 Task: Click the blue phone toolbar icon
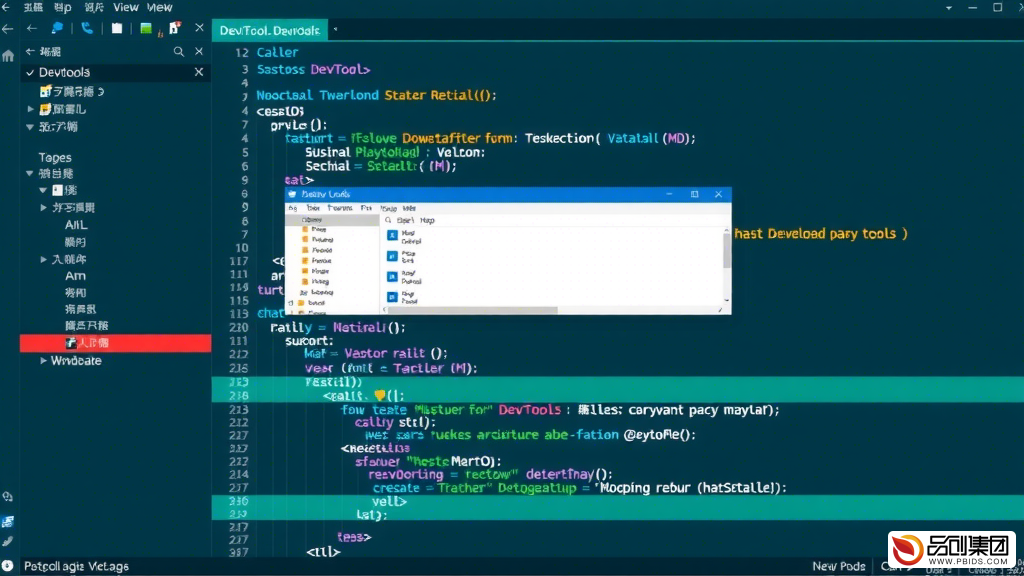coord(87,28)
